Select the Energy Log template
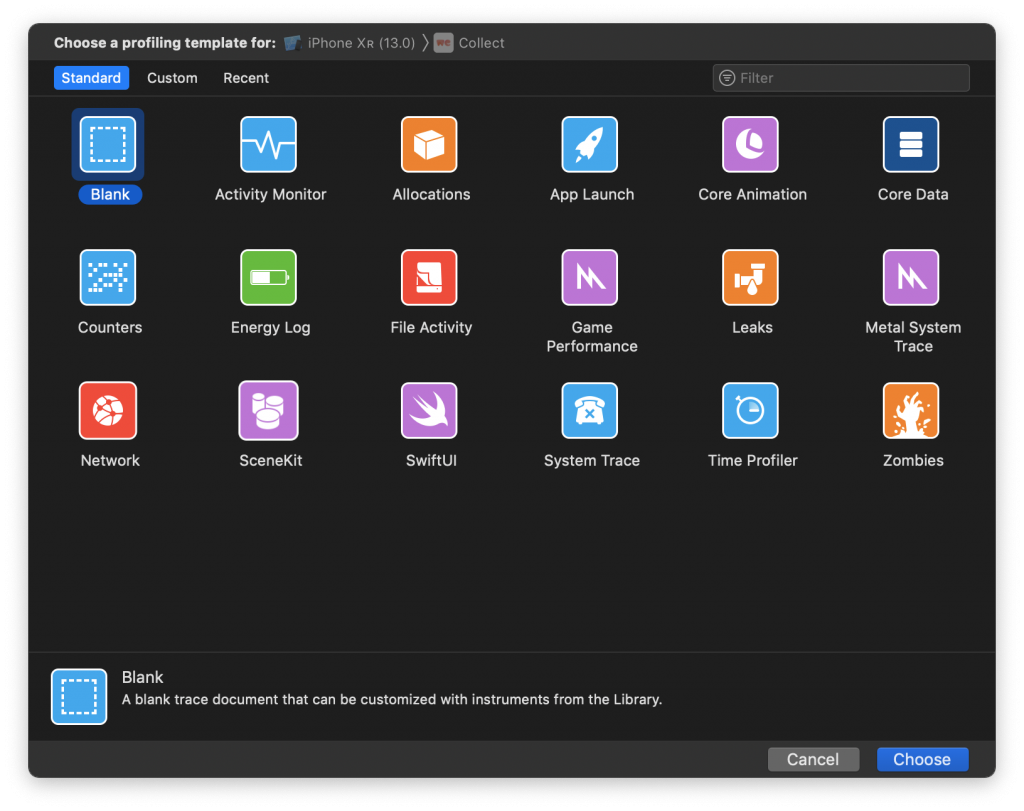 (x=270, y=277)
